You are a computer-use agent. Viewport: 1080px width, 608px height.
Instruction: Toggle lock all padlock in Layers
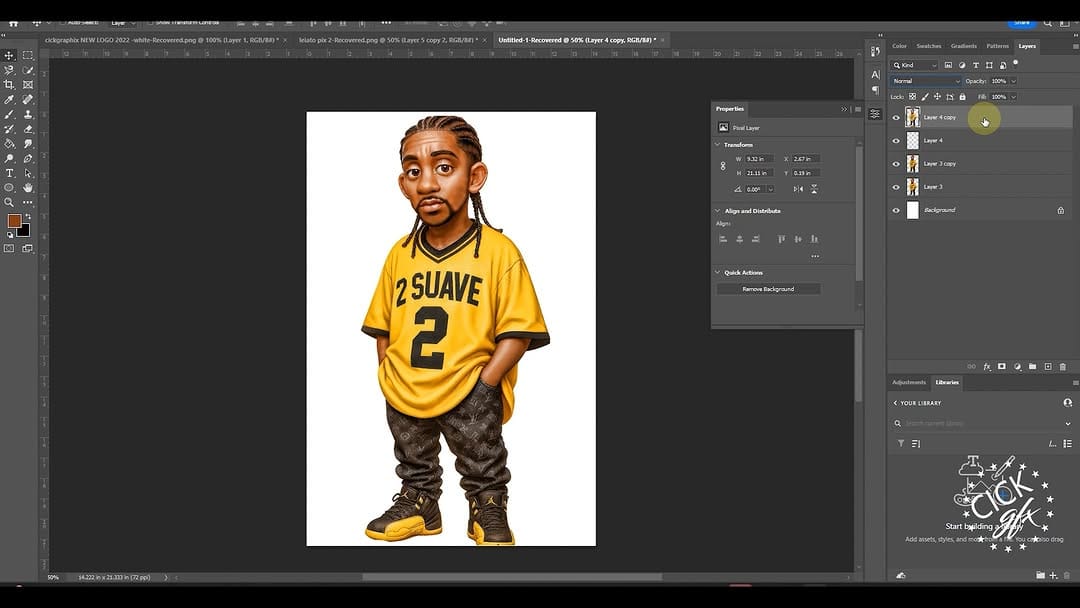click(962, 97)
